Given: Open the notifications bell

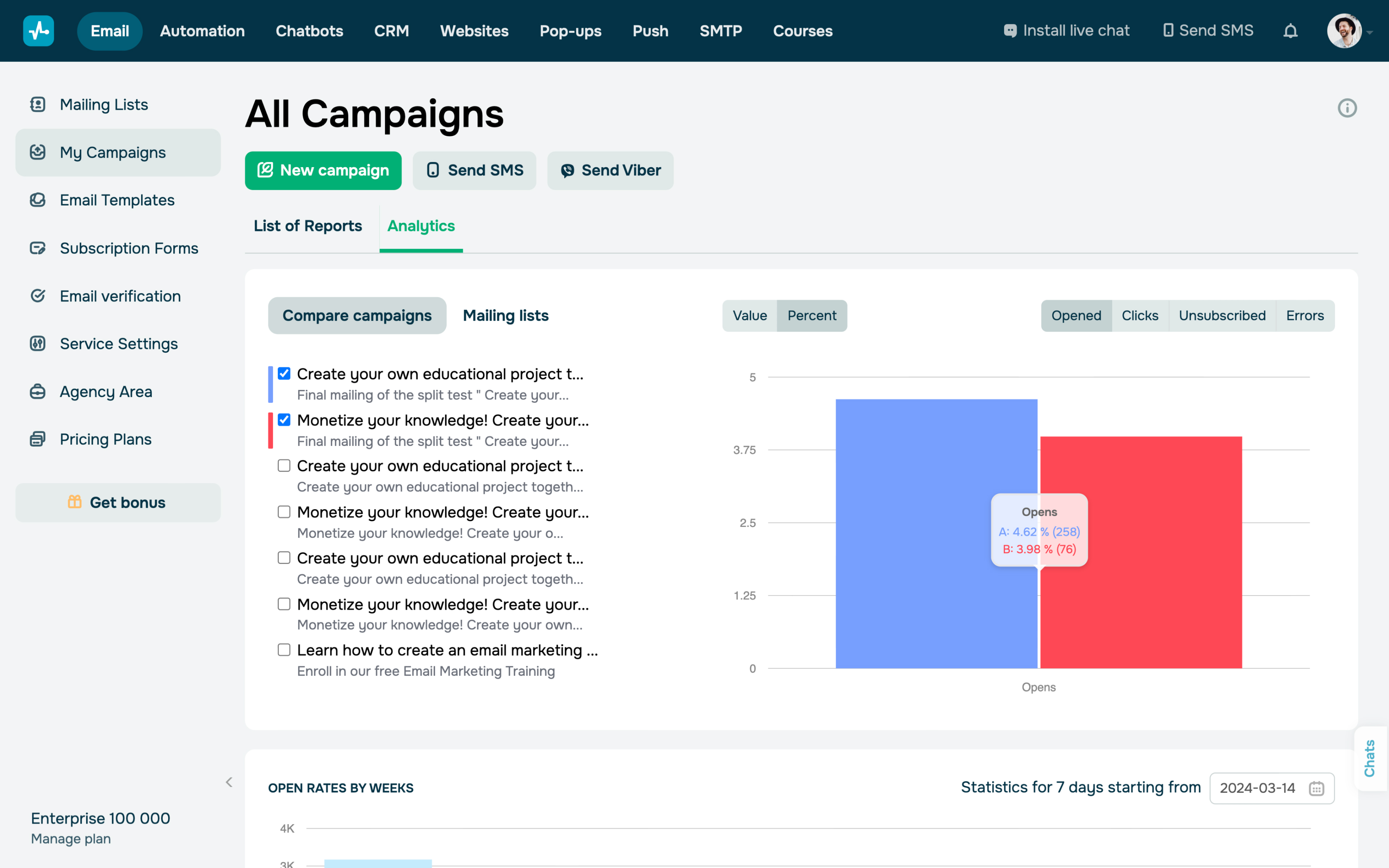Looking at the screenshot, I should [1290, 31].
